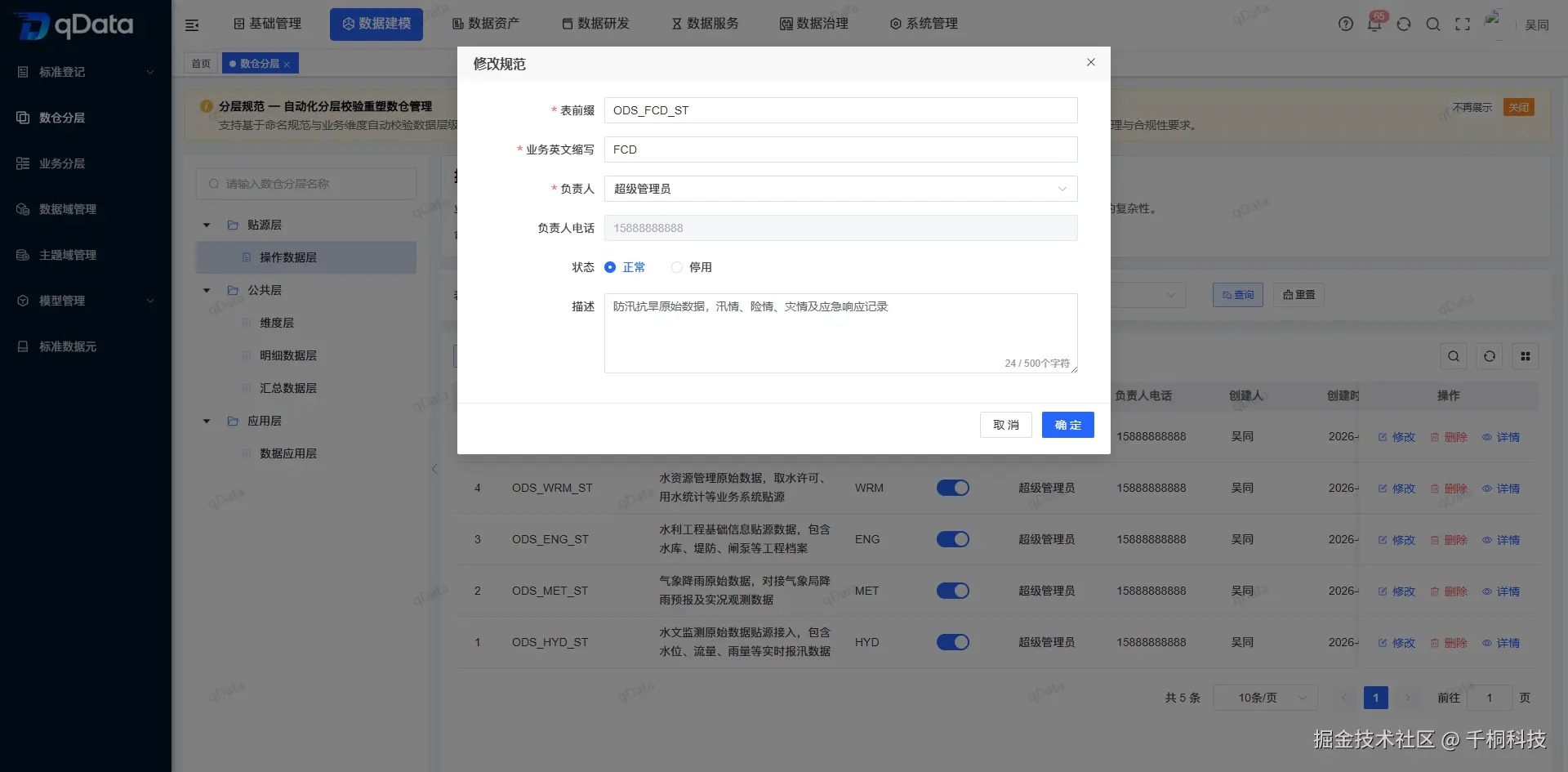
Task: Turn off the ODS_ENG_ST enable switch
Action: [952, 539]
